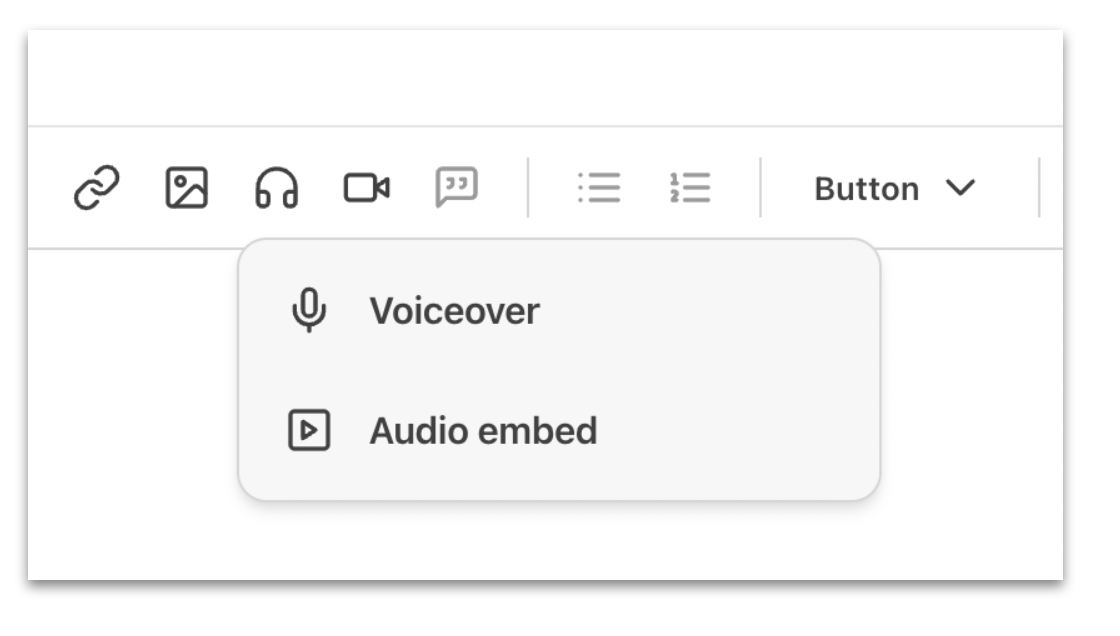Click the image insert icon

coord(186,188)
